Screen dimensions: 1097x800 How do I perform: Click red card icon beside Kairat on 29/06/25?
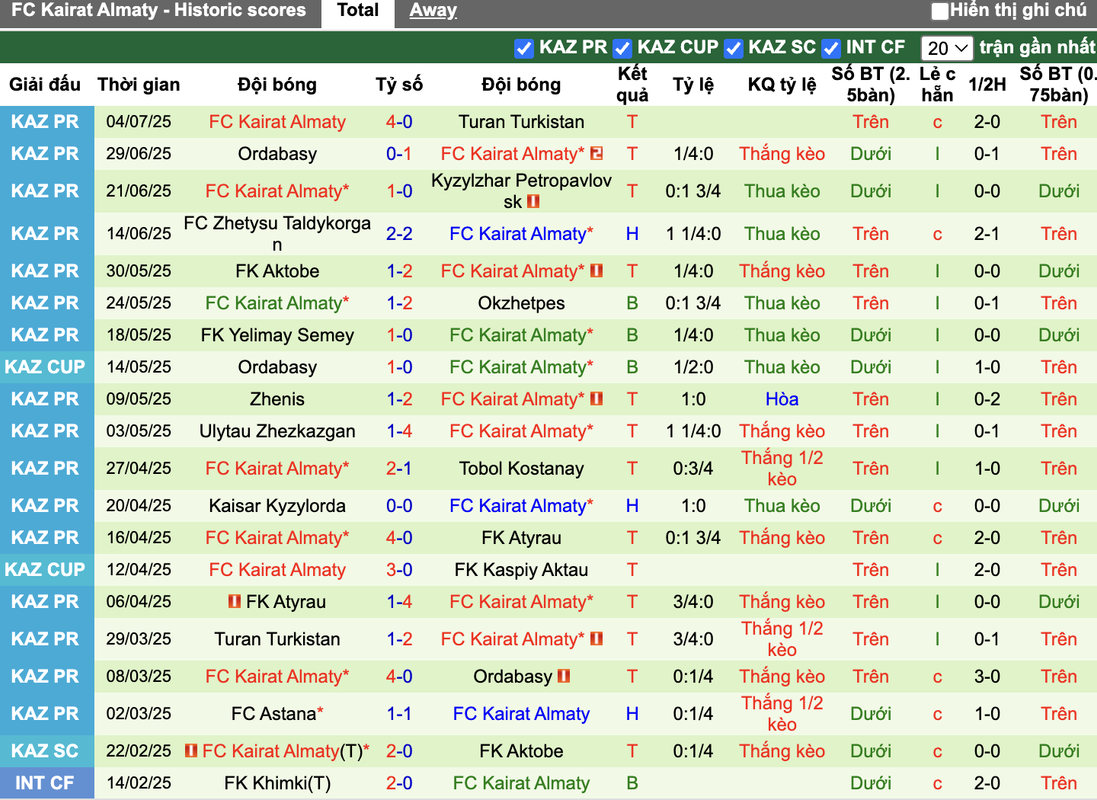pos(597,153)
